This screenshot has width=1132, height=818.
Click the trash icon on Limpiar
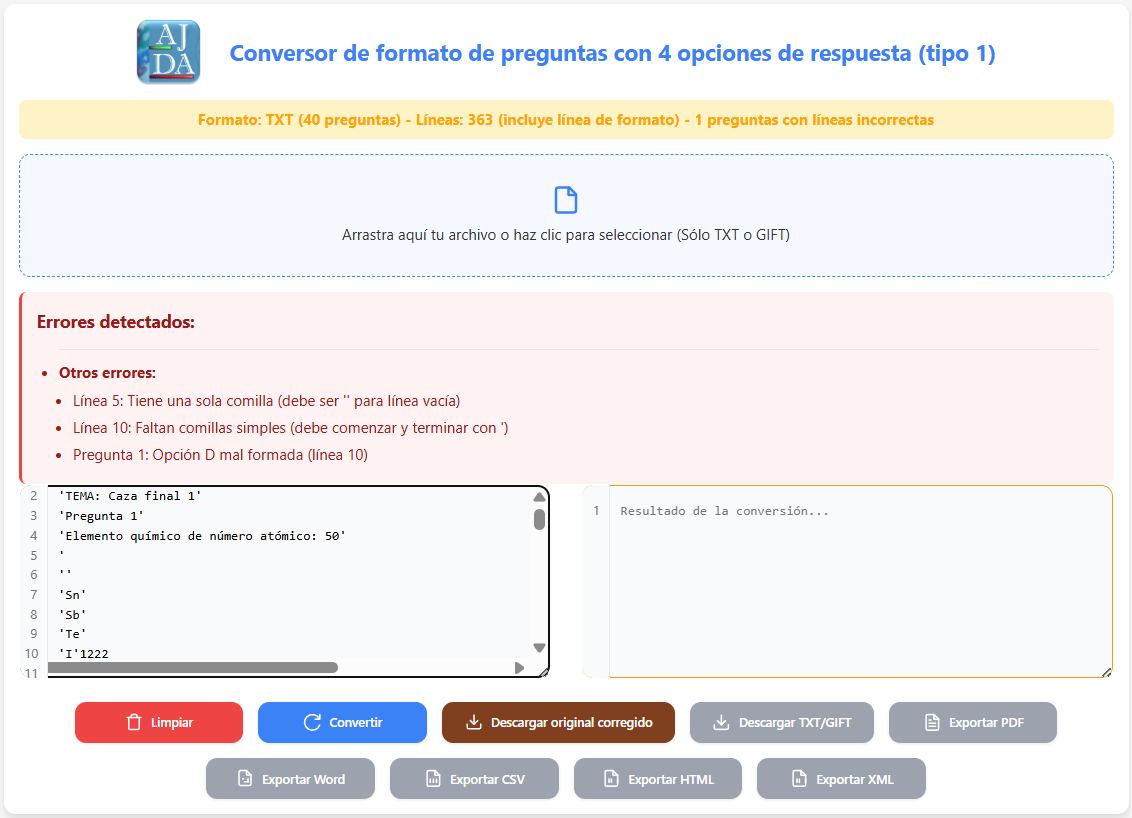tap(134, 723)
